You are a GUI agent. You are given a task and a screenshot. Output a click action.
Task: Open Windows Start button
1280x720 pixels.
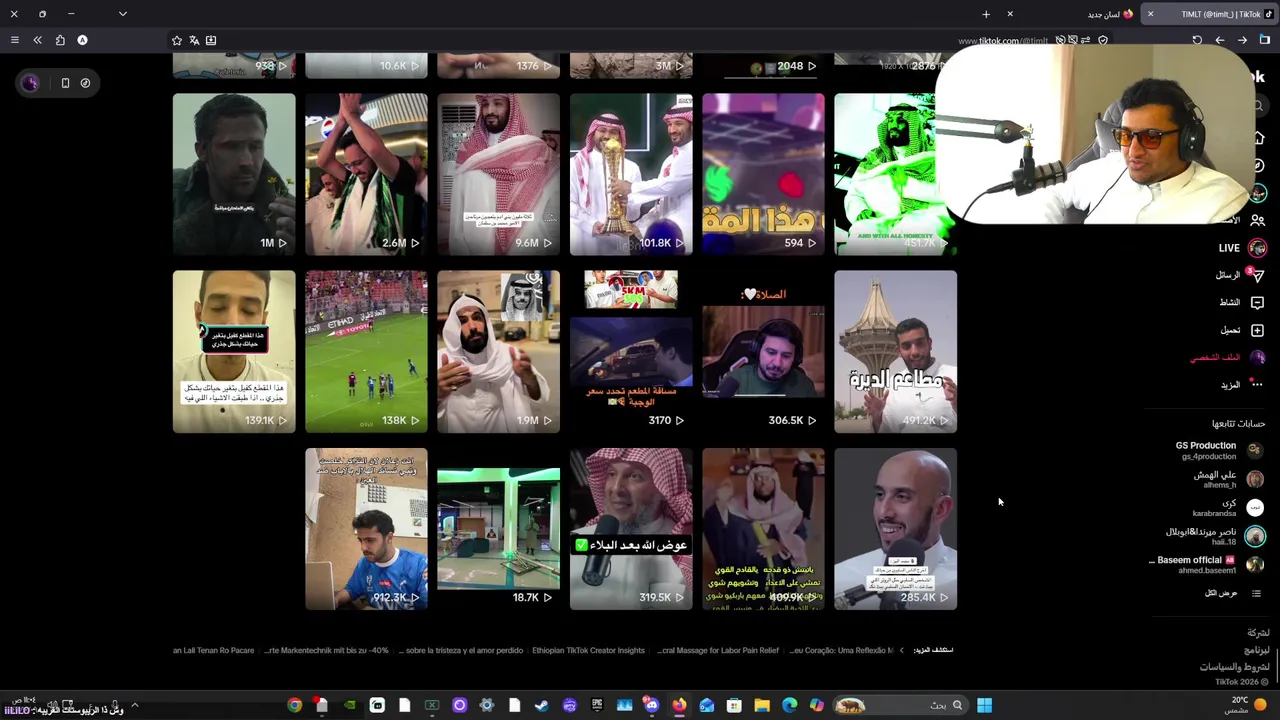coord(984,706)
